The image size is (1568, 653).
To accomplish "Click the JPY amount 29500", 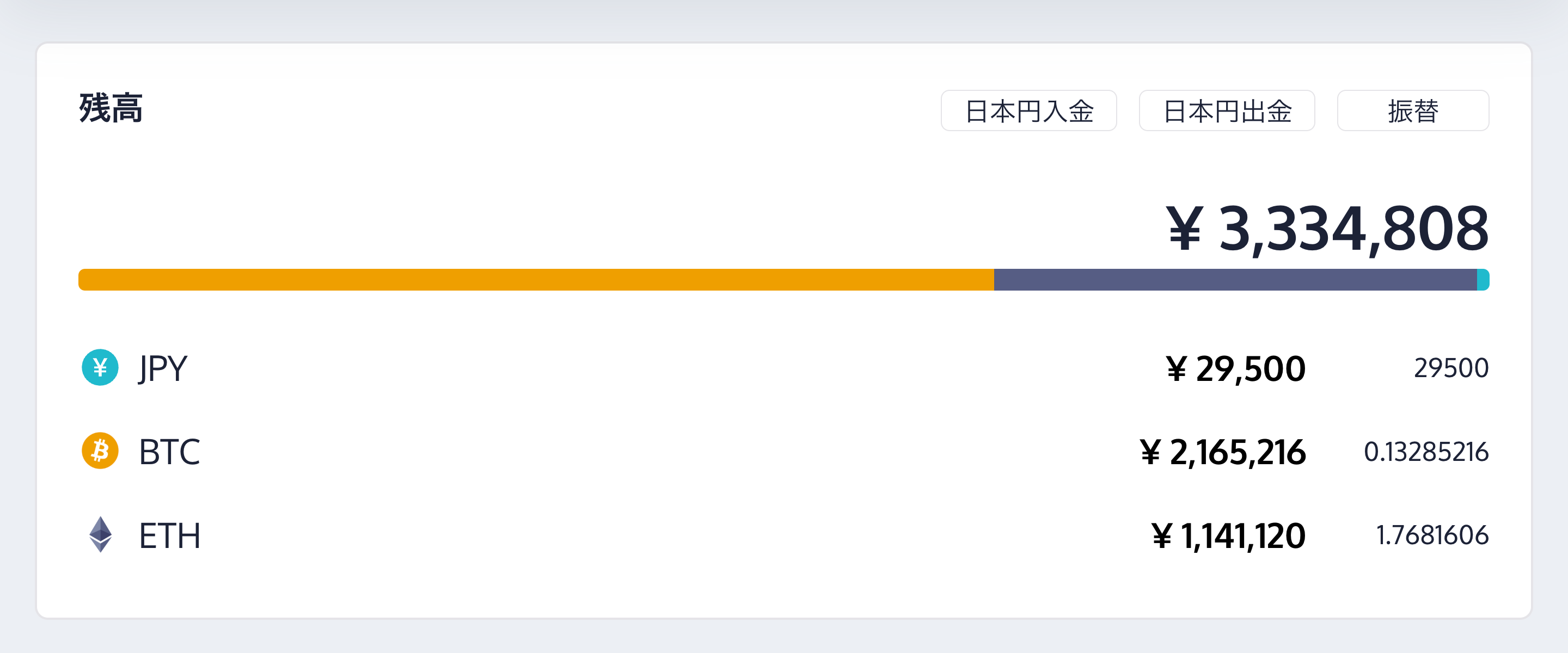I will tap(1450, 368).
